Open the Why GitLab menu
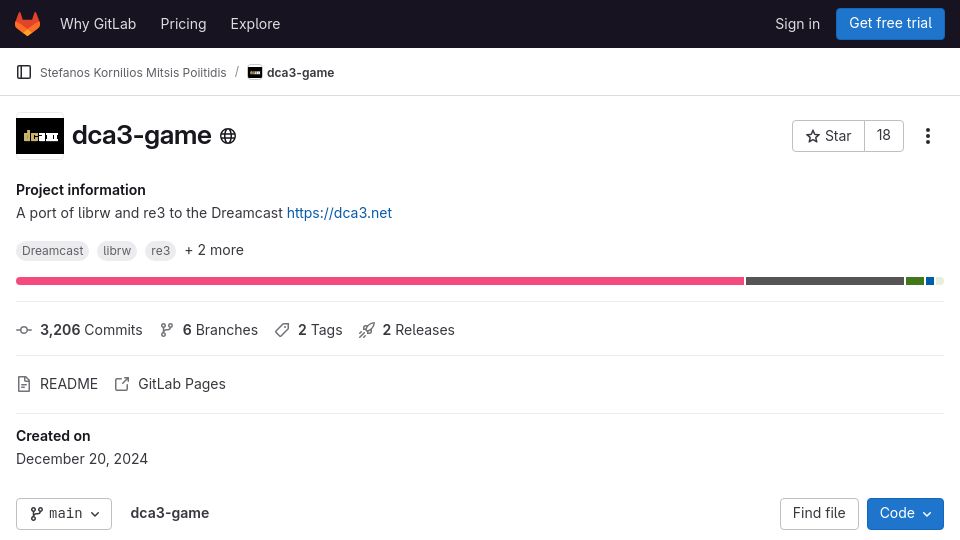Viewport: 960px width, 540px height. [x=98, y=24]
